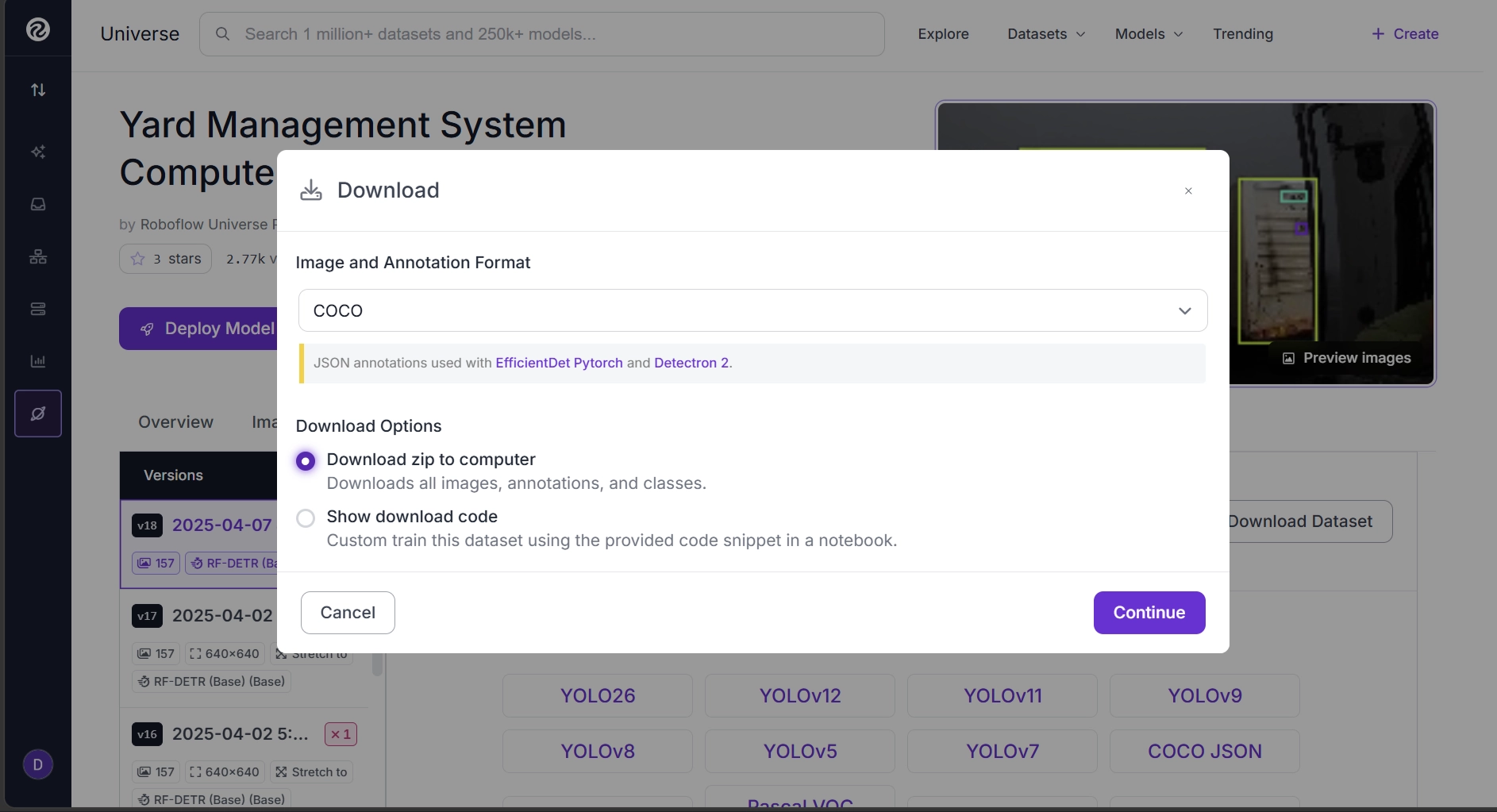Click the dataset preview thumbnail image

pyautogui.click(x=1332, y=243)
